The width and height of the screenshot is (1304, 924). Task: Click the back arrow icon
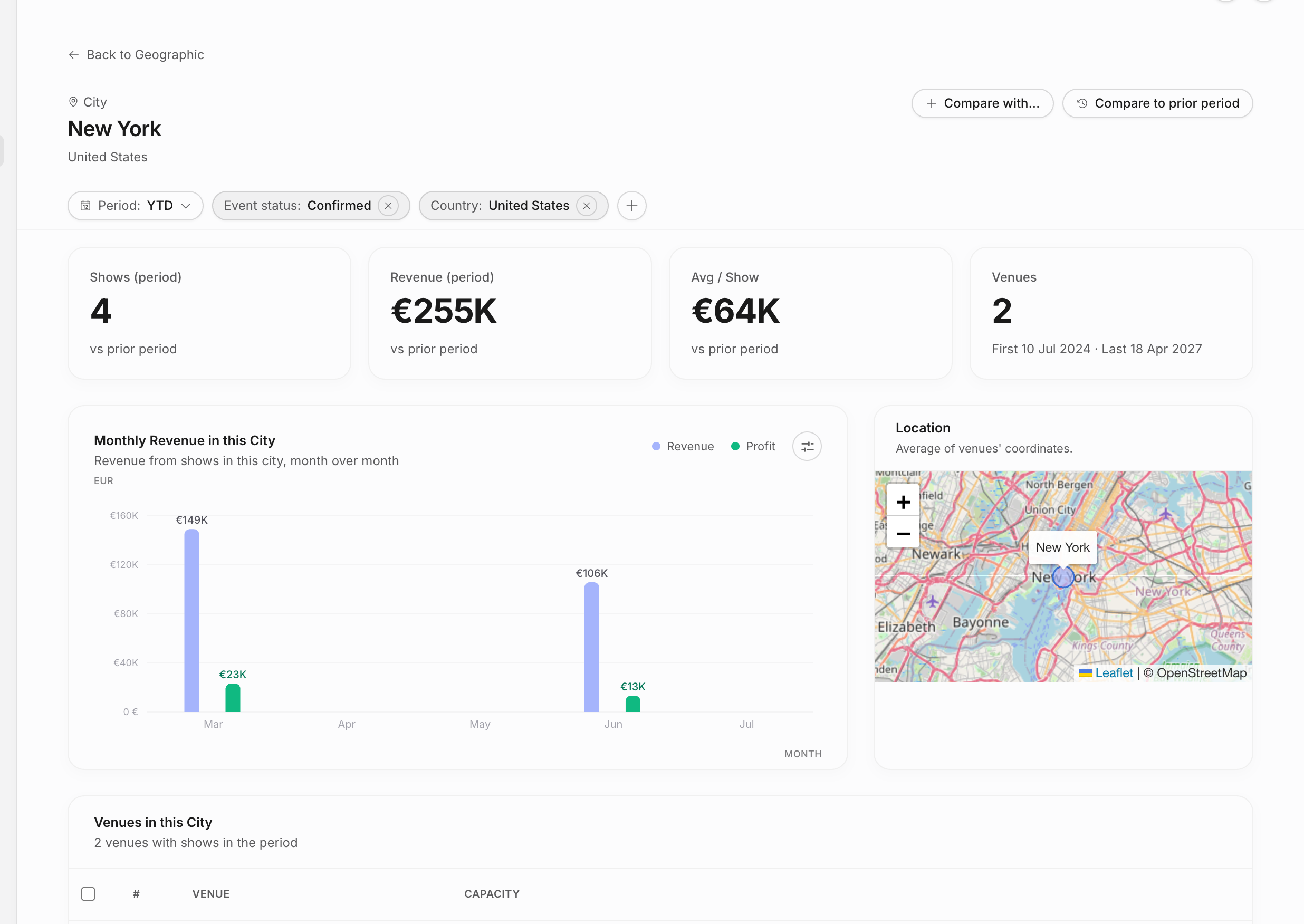click(73, 55)
